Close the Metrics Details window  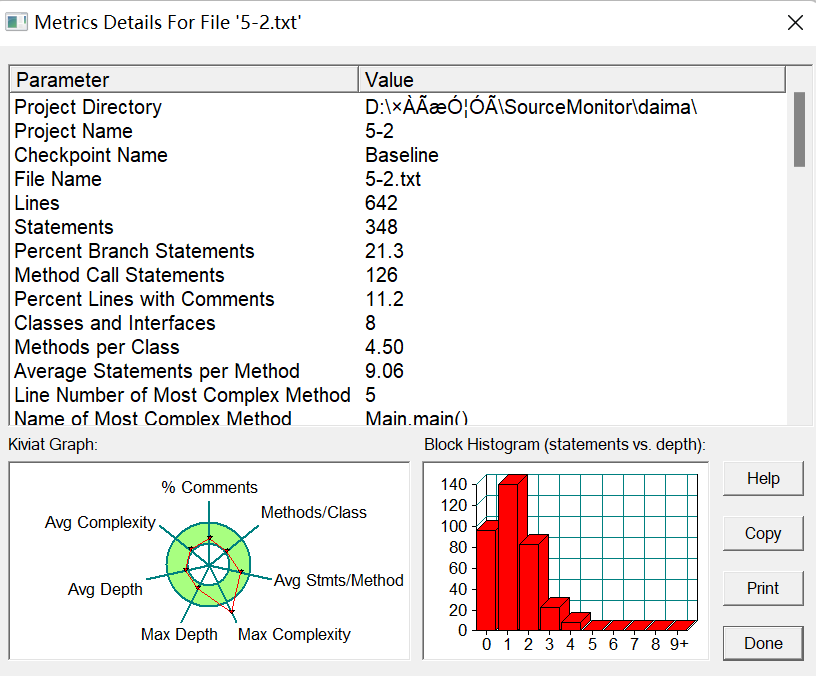tap(795, 22)
